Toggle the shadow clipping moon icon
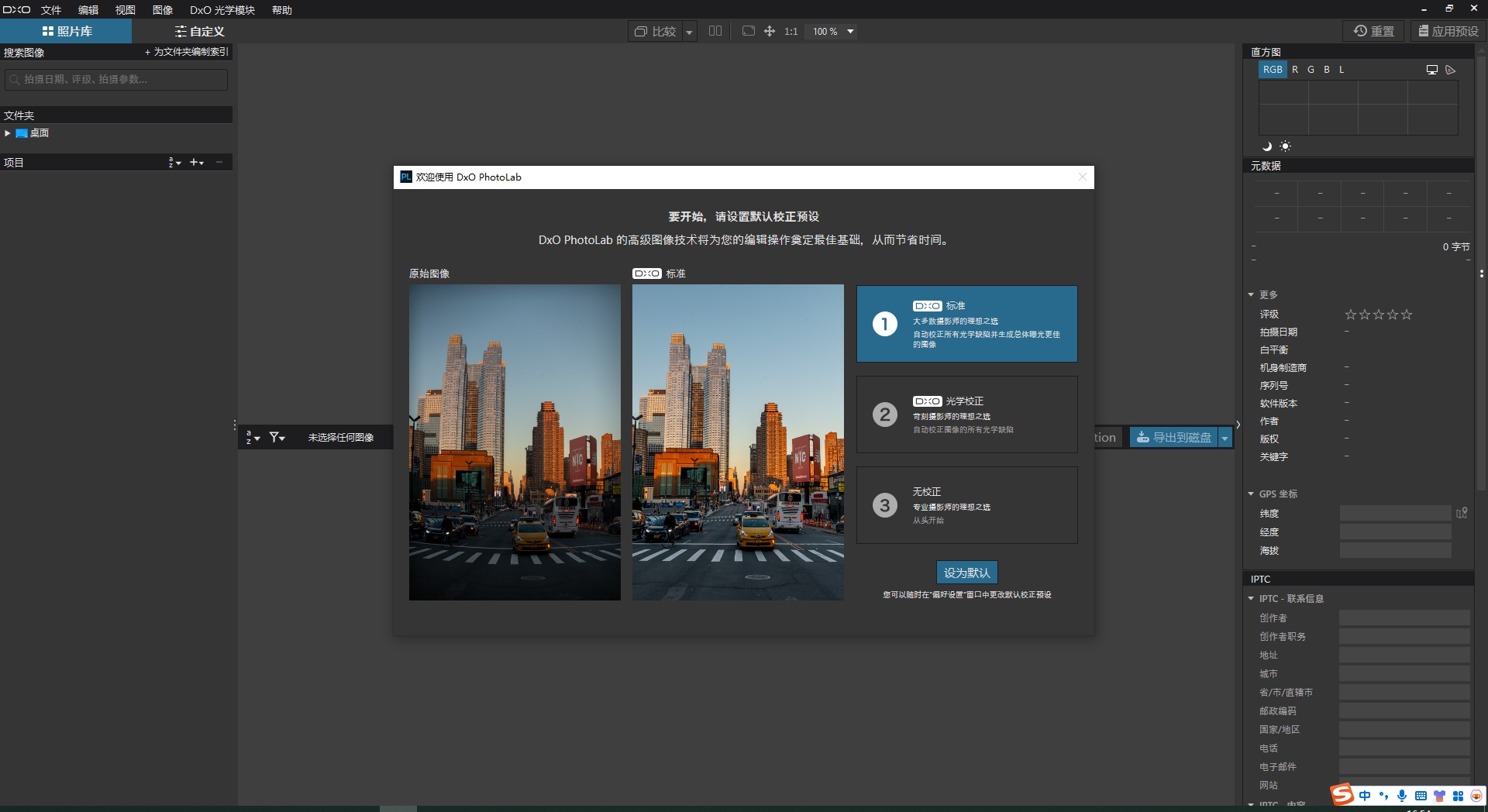The height and width of the screenshot is (812, 1488). click(x=1267, y=146)
